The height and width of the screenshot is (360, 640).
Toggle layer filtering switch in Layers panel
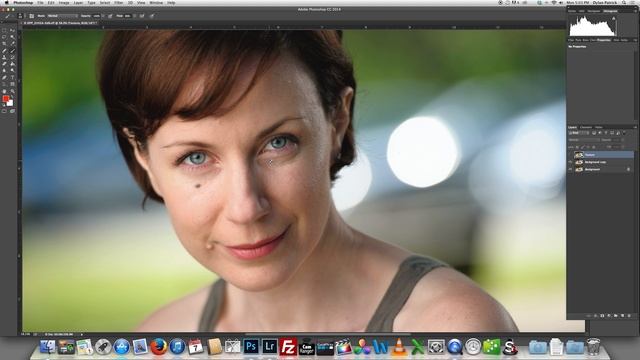[x=624, y=132]
